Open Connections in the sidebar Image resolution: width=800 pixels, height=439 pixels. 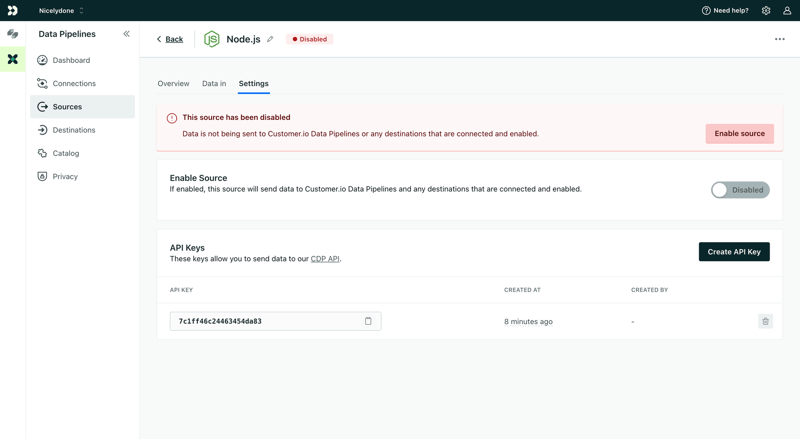pos(82,83)
